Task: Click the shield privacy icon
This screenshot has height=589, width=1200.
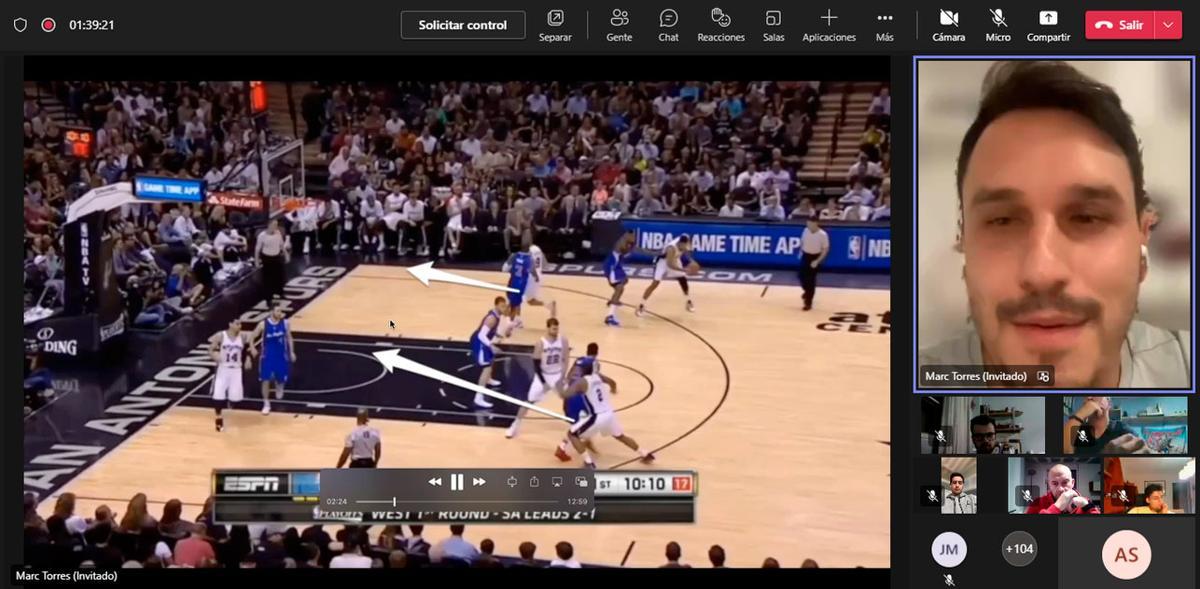Action: 20,25
